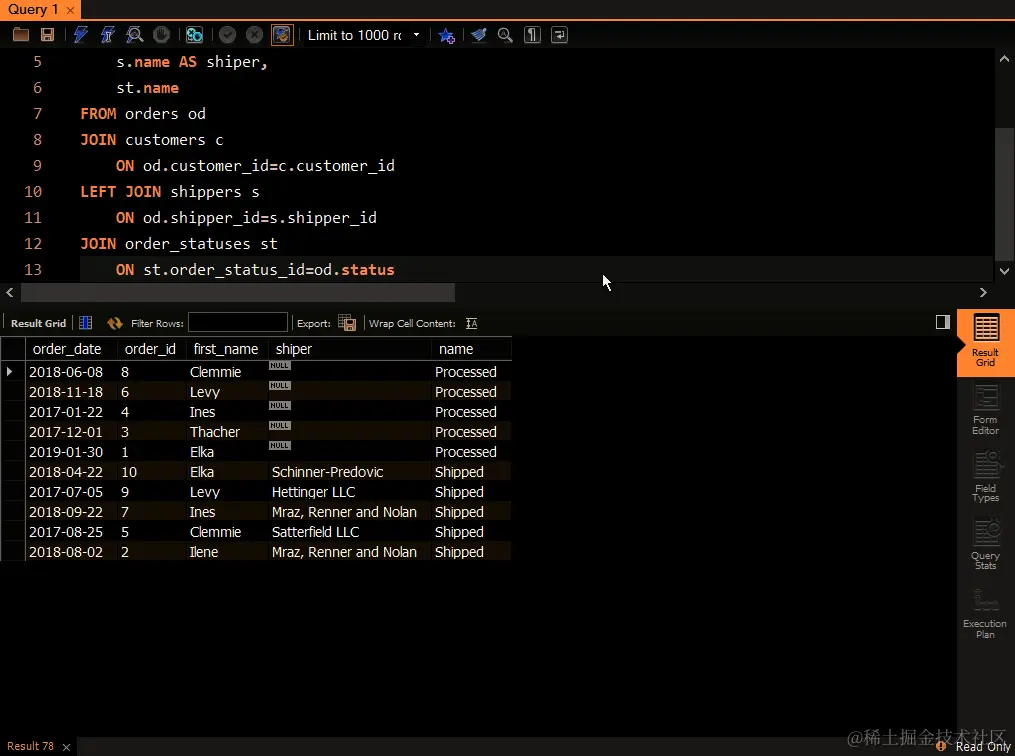Toggle the secondary side panel
The image size is (1015, 756).
[x=942, y=322]
